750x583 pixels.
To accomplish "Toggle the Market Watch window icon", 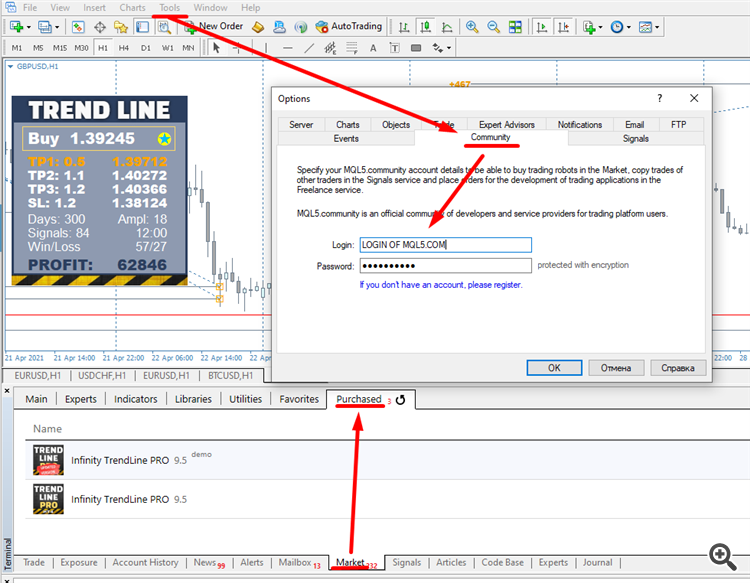I will tap(78, 27).
